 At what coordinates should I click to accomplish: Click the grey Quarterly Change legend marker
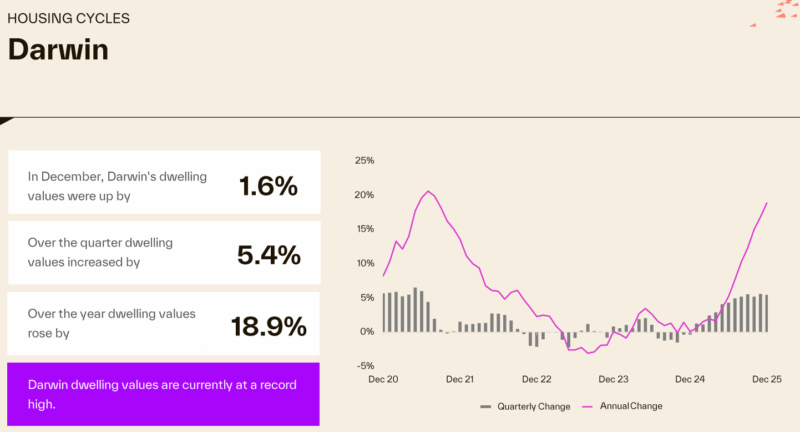487,407
